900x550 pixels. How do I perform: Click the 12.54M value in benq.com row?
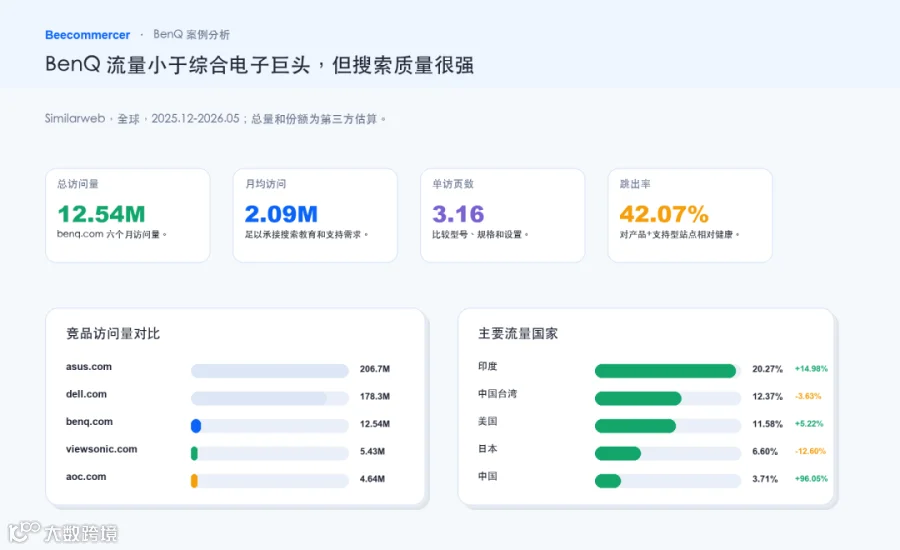point(375,424)
